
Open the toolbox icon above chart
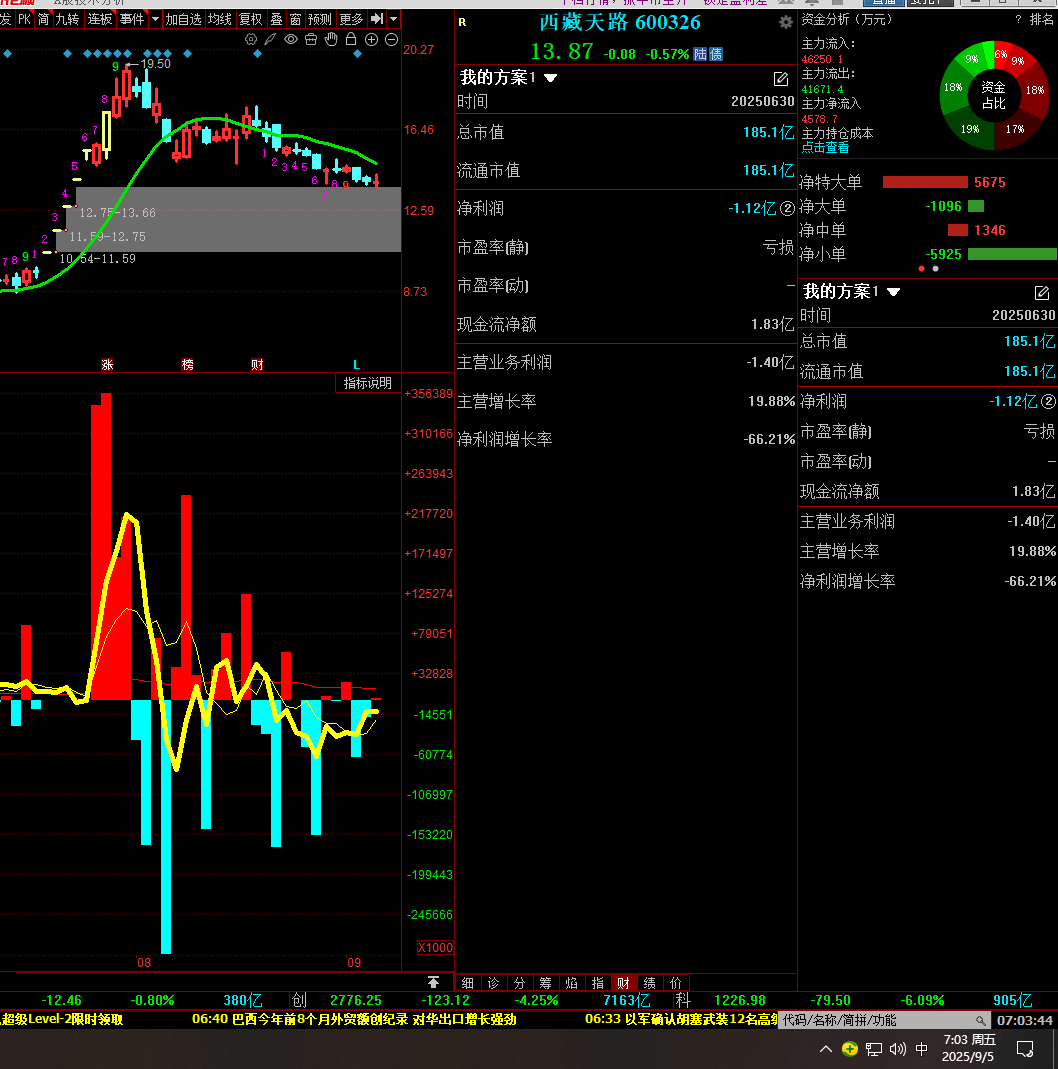[311, 40]
